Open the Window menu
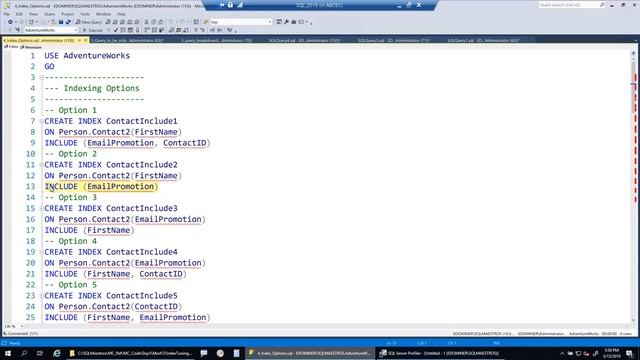This screenshot has width=640, height=360. (x=103, y=14)
